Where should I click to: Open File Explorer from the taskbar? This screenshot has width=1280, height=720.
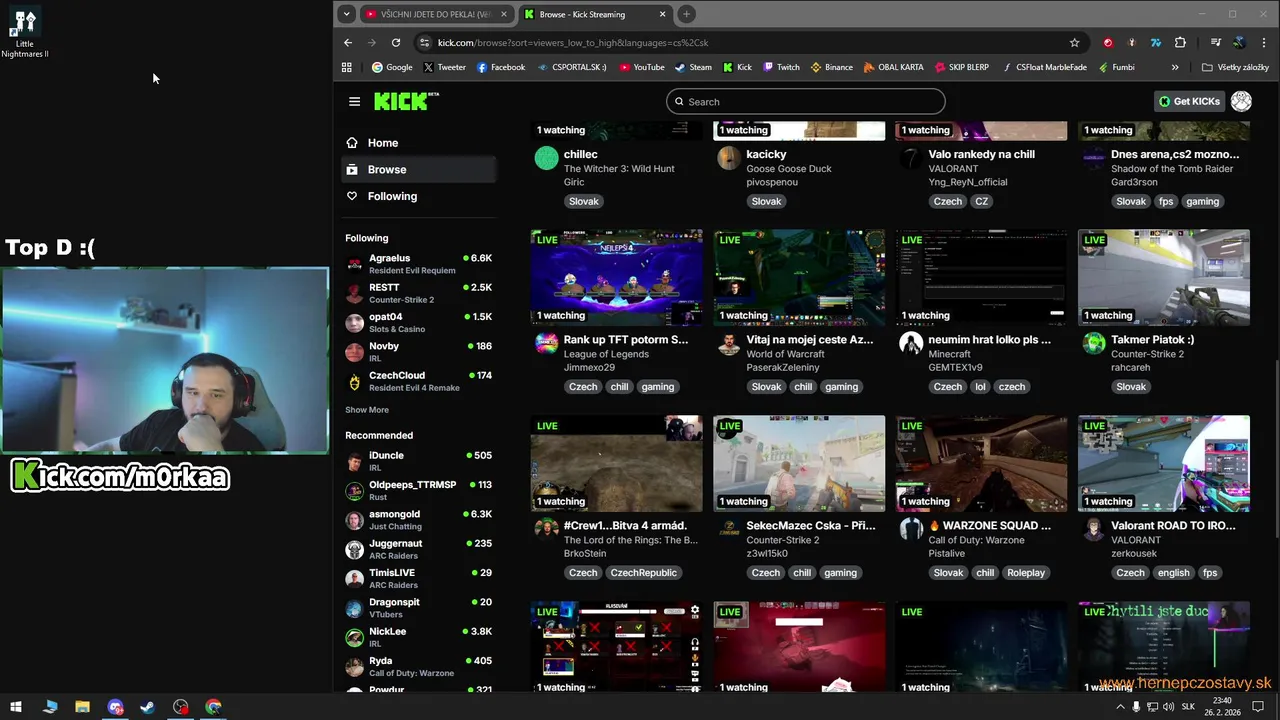82,706
